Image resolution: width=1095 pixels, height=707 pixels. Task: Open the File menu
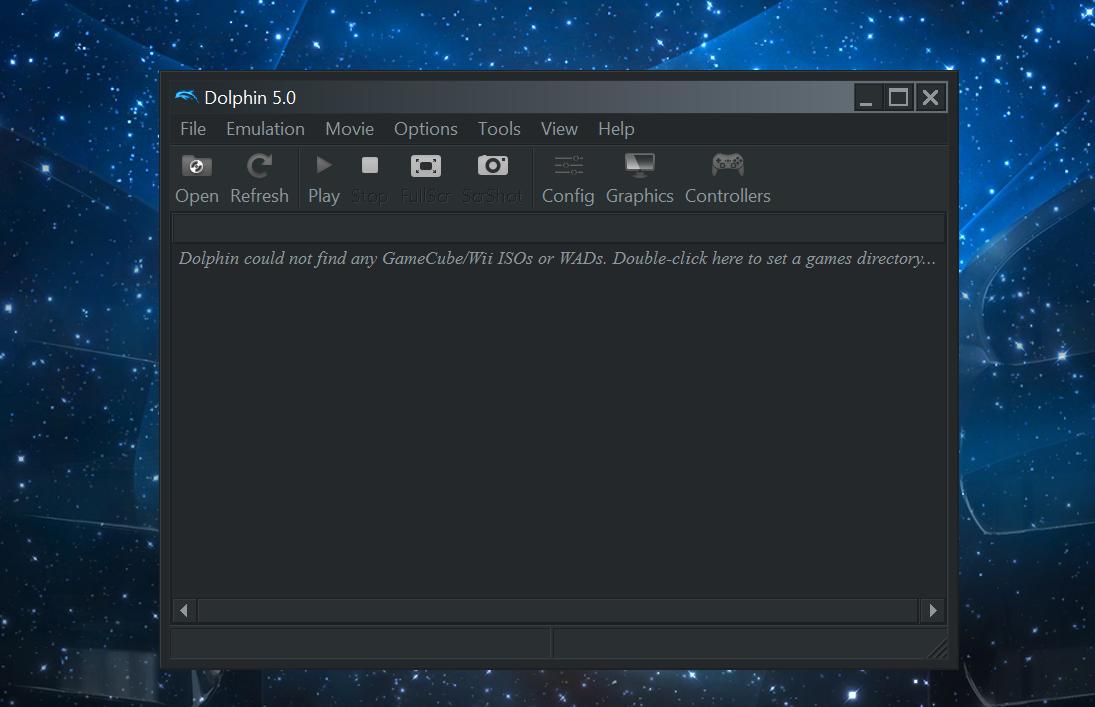pos(193,129)
